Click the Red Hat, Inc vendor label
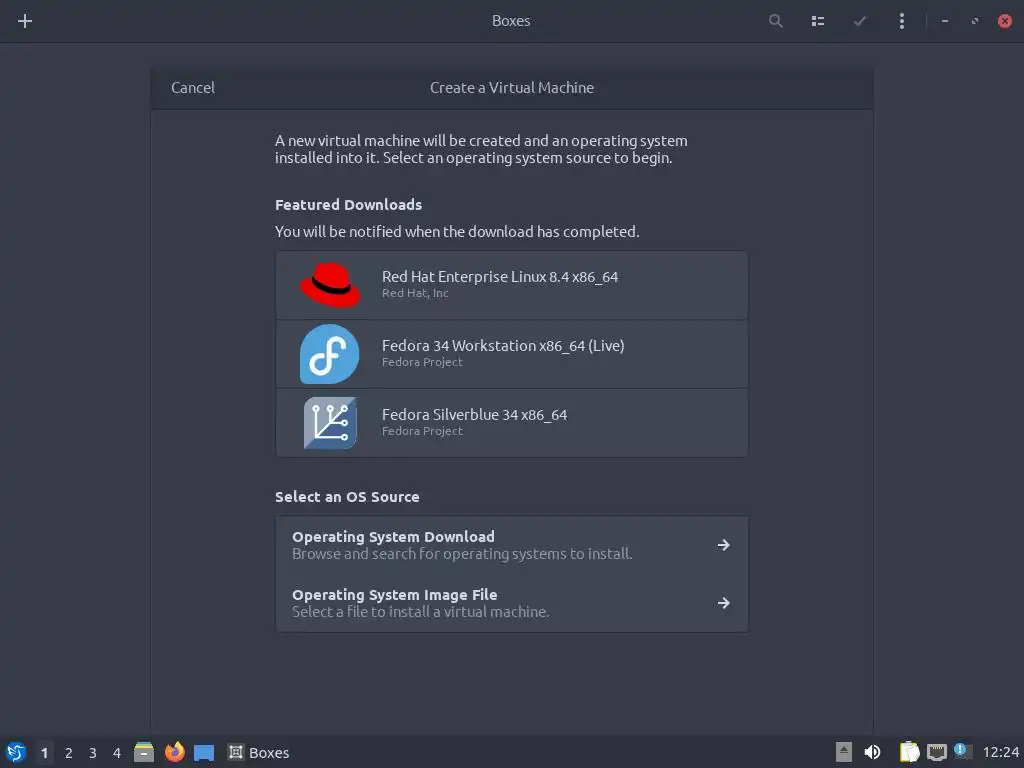 tap(415, 293)
